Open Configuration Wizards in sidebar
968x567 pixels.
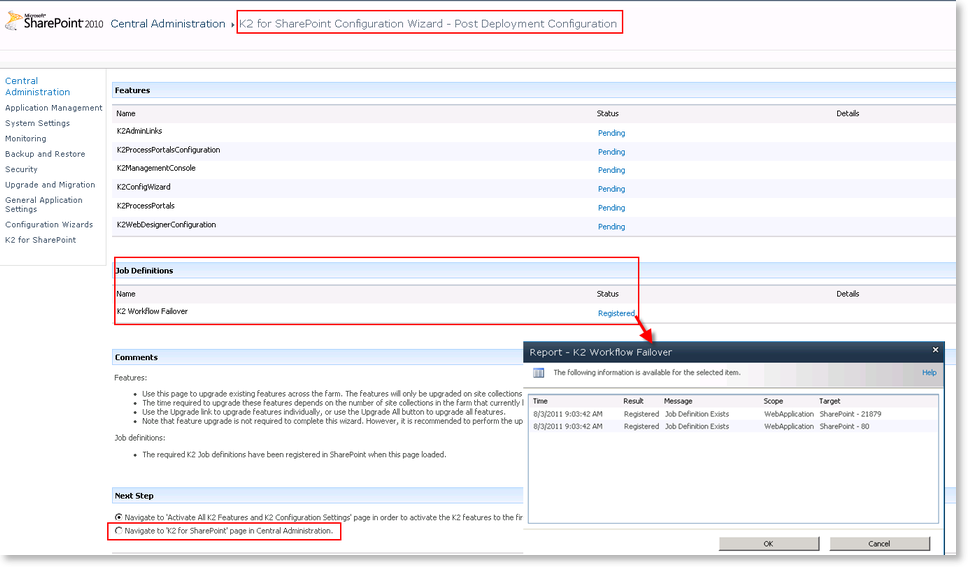tap(49, 225)
